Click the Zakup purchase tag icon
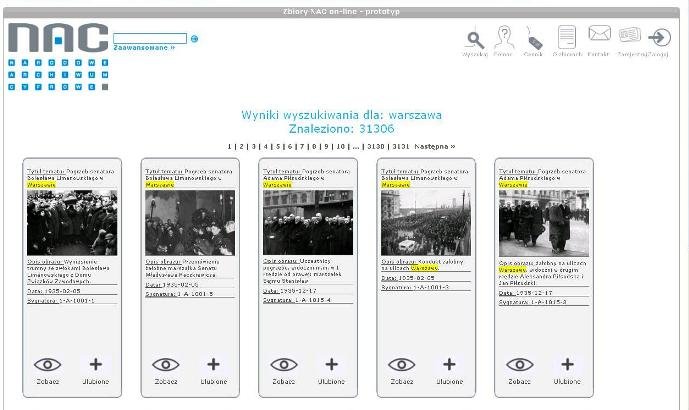 pyautogui.click(x=534, y=39)
